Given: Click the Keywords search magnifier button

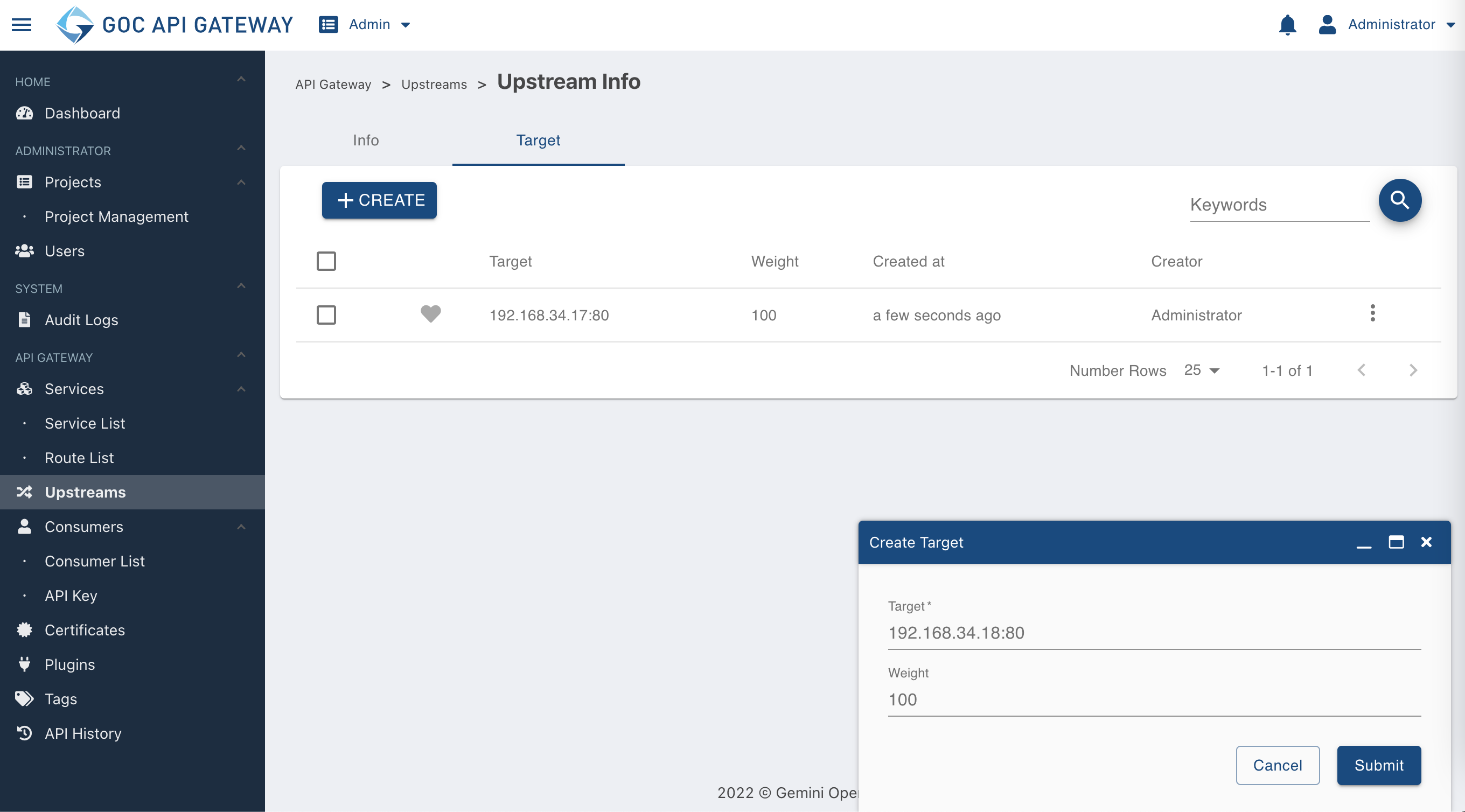Looking at the screenshot, I should [1400, 200].
